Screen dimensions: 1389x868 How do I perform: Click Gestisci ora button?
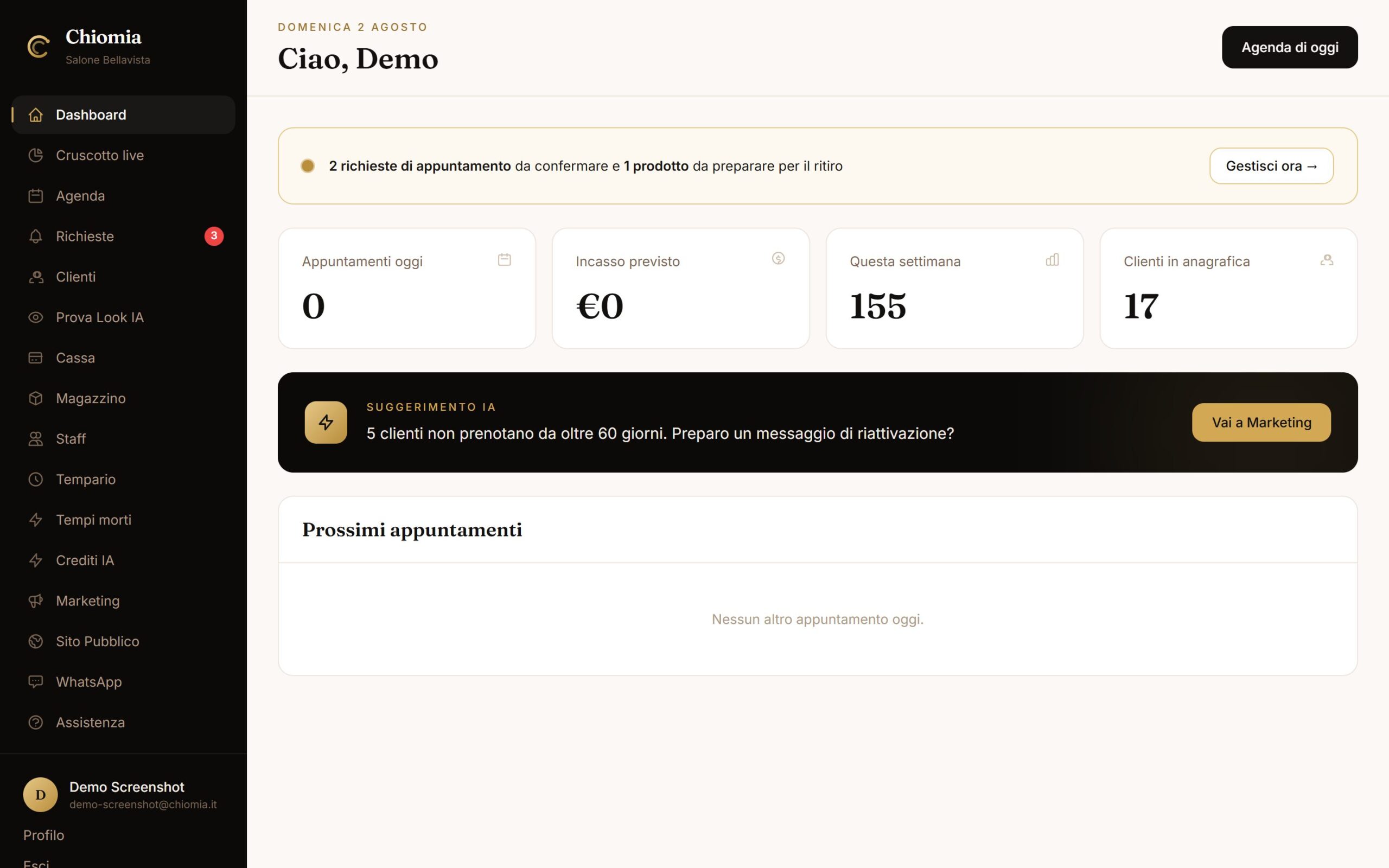pos(1271,166)
